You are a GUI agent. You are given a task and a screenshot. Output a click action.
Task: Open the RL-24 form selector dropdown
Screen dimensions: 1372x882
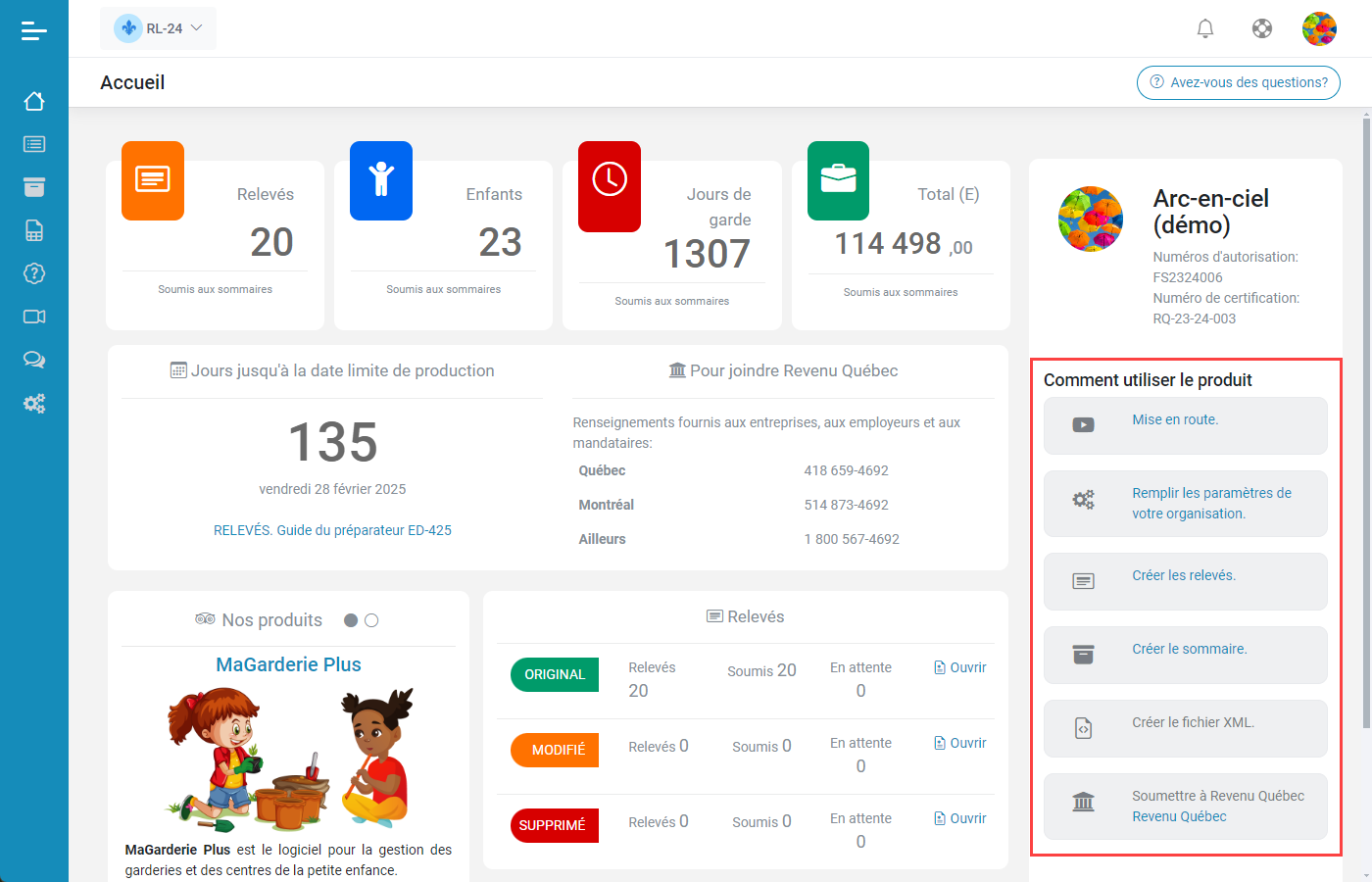[158, 27]
